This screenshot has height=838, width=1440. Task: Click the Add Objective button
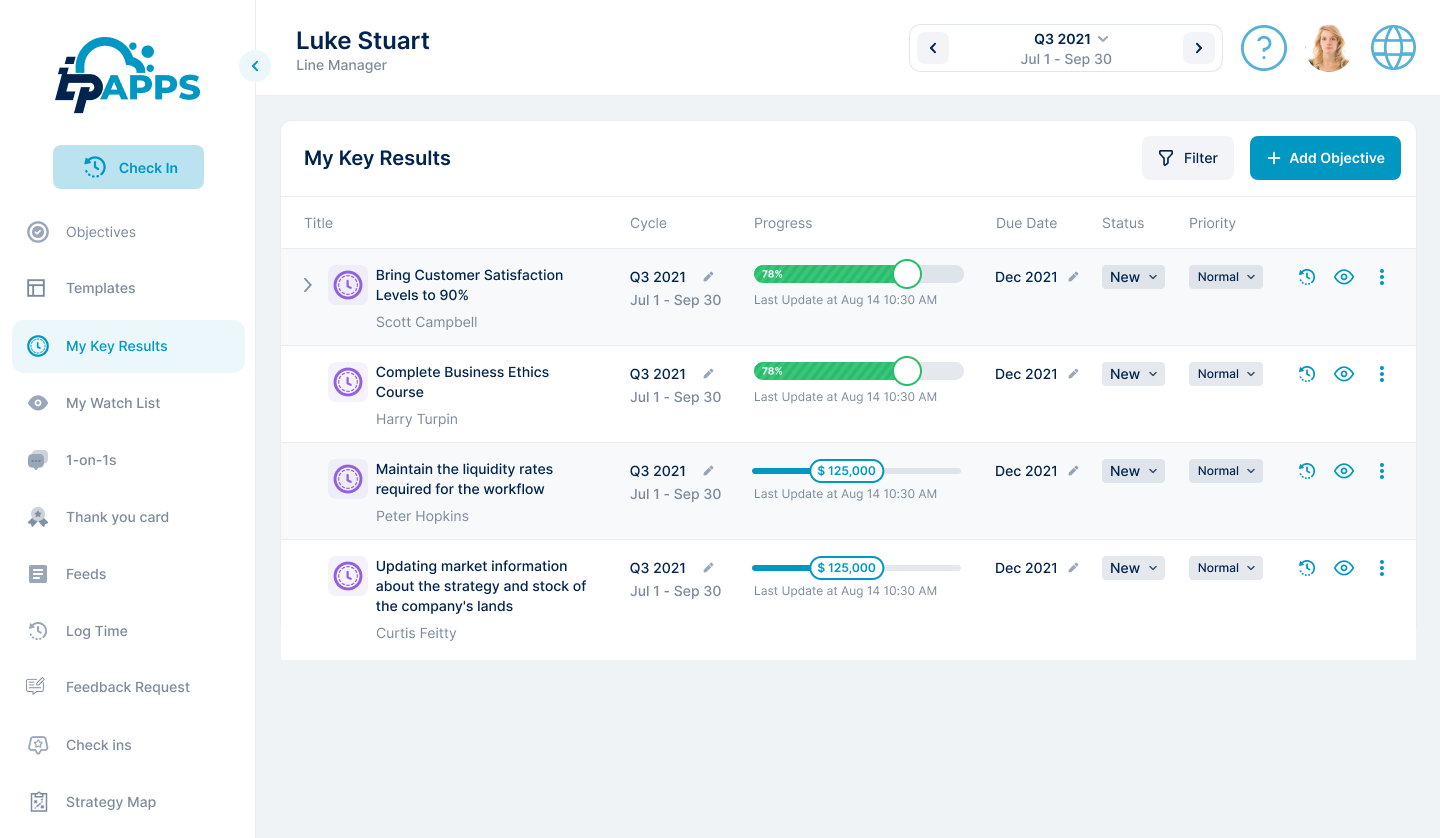click(x=1325, y=158)
